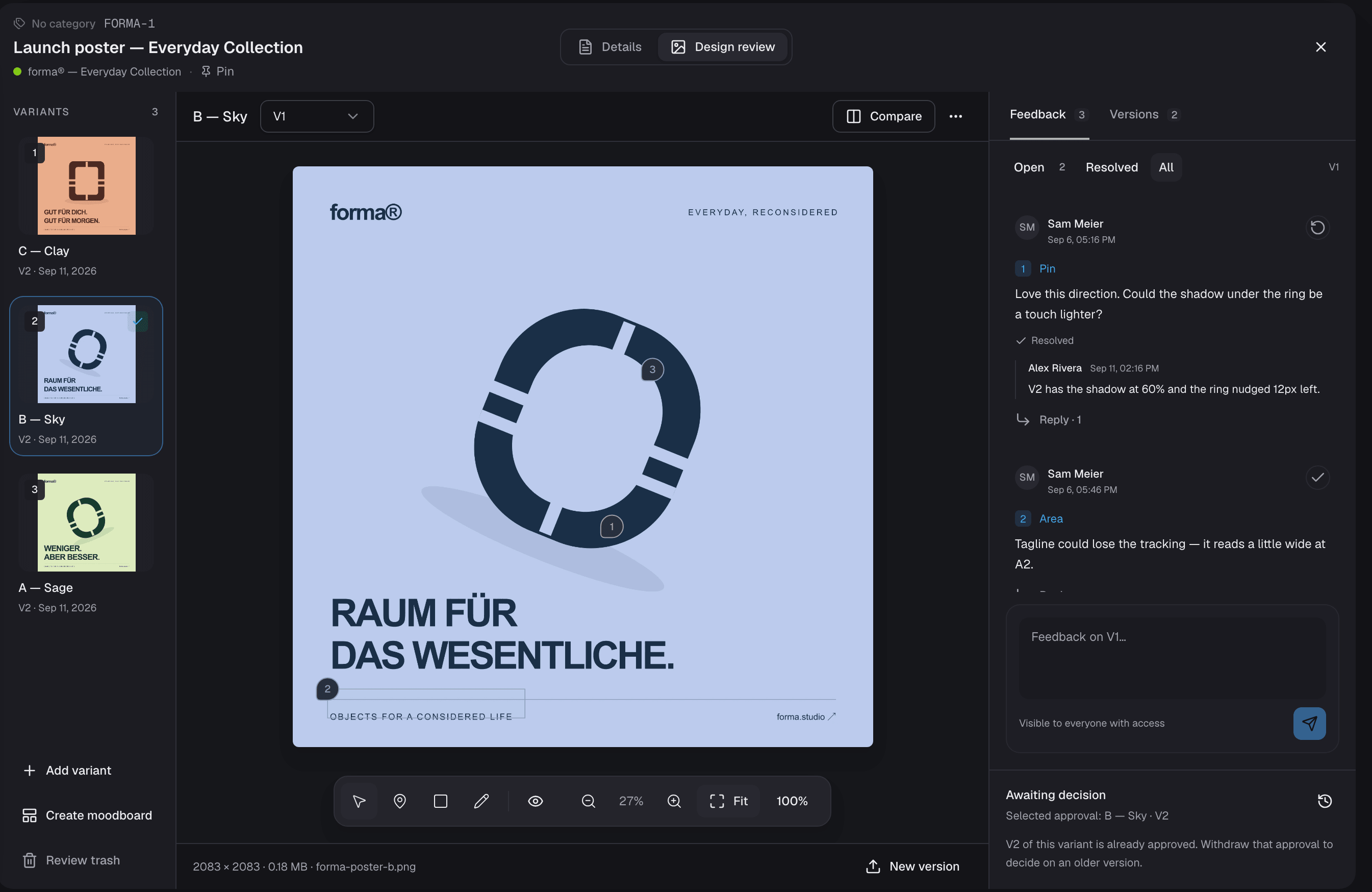1372x892 pixels.
Task: Open Review trash
Action: click(x=71, y=860)
